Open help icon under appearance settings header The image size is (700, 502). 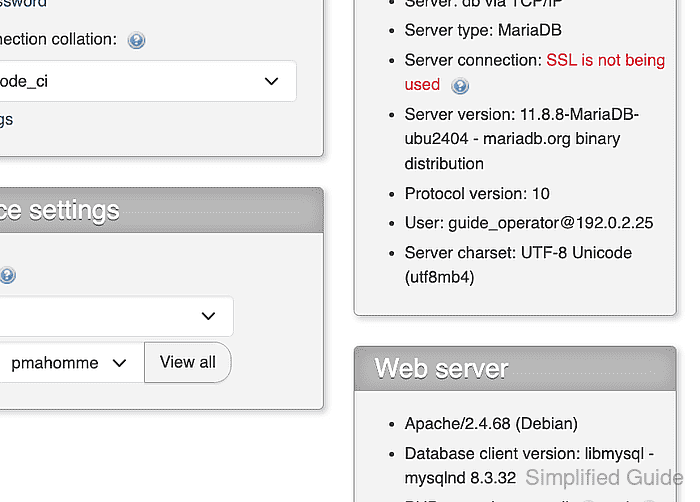point(7,275)
